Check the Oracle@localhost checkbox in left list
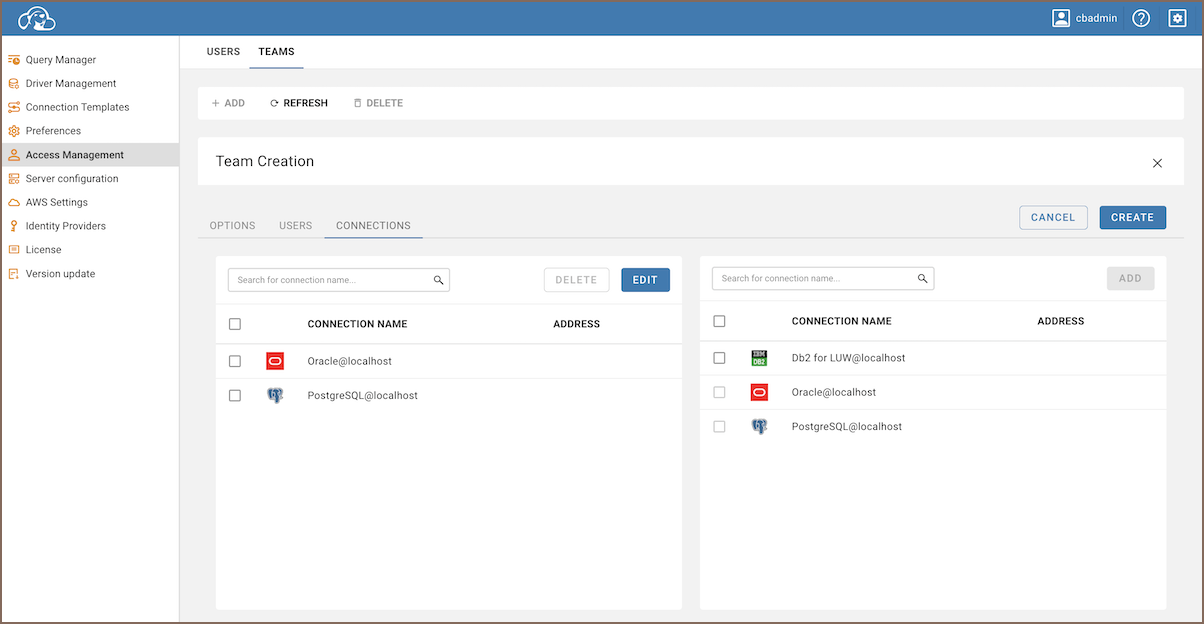This screenshot has width=1204, height=624. pos(235,361)
